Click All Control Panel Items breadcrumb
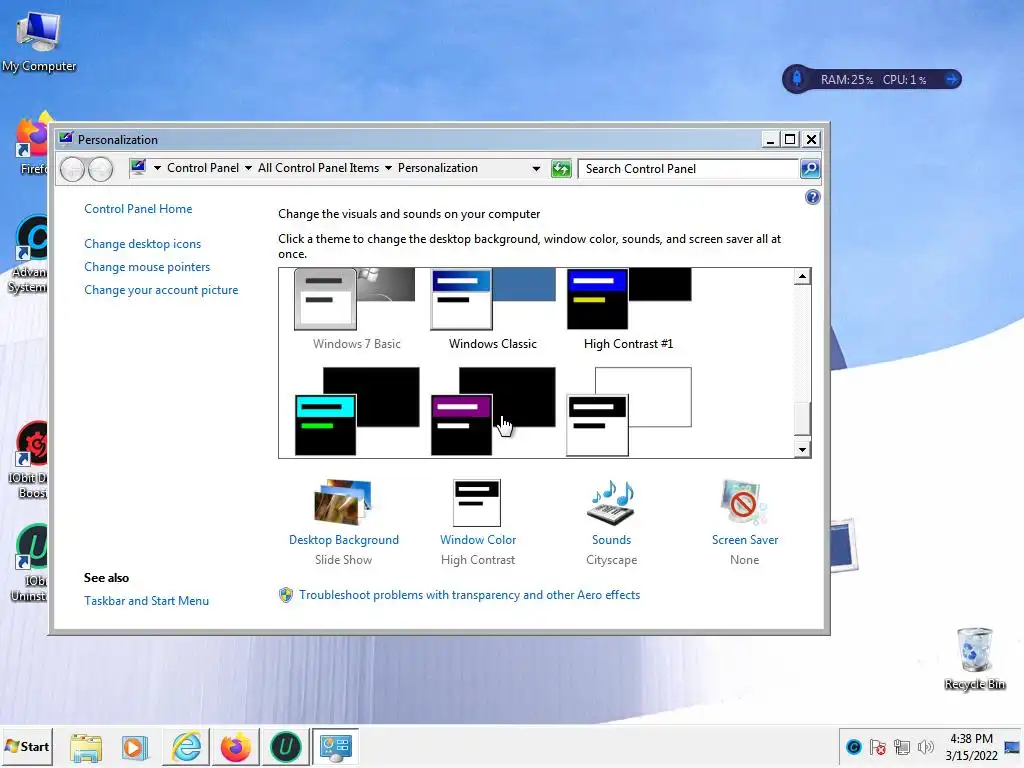The height and width of the screenshot is (768, 1024). coord(318,168)
